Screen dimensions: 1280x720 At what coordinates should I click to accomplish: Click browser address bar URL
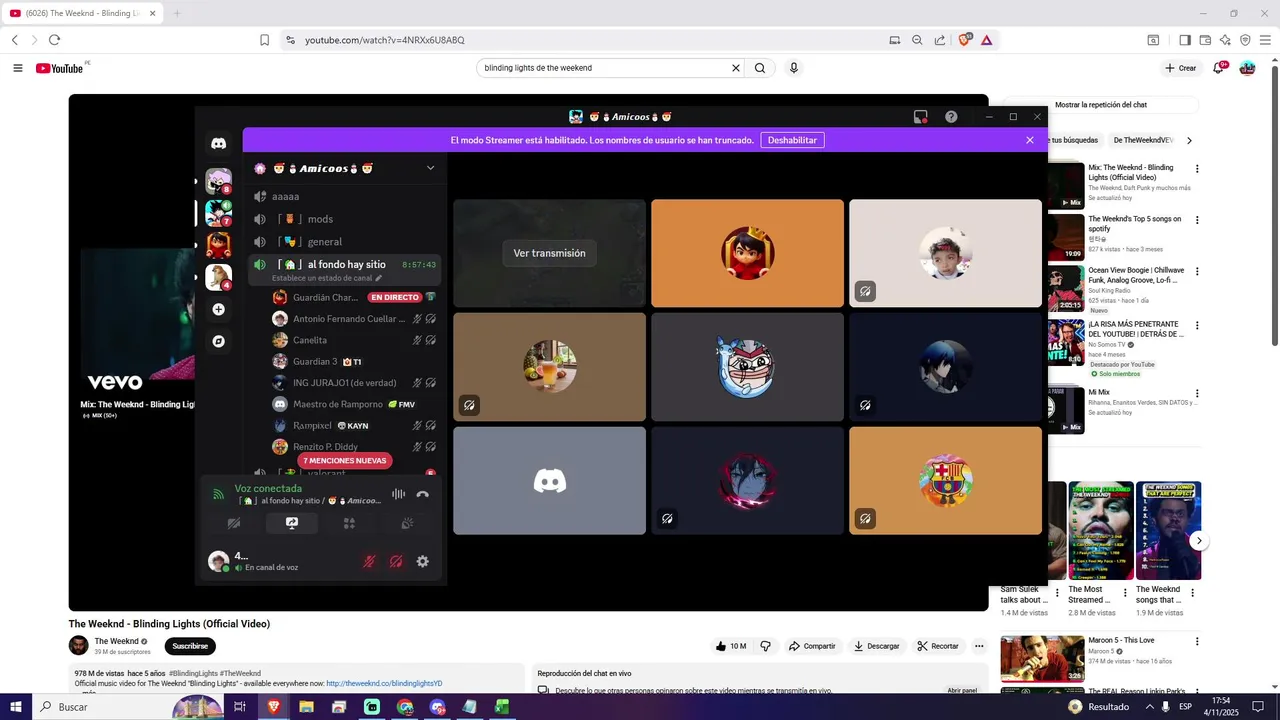384,40
